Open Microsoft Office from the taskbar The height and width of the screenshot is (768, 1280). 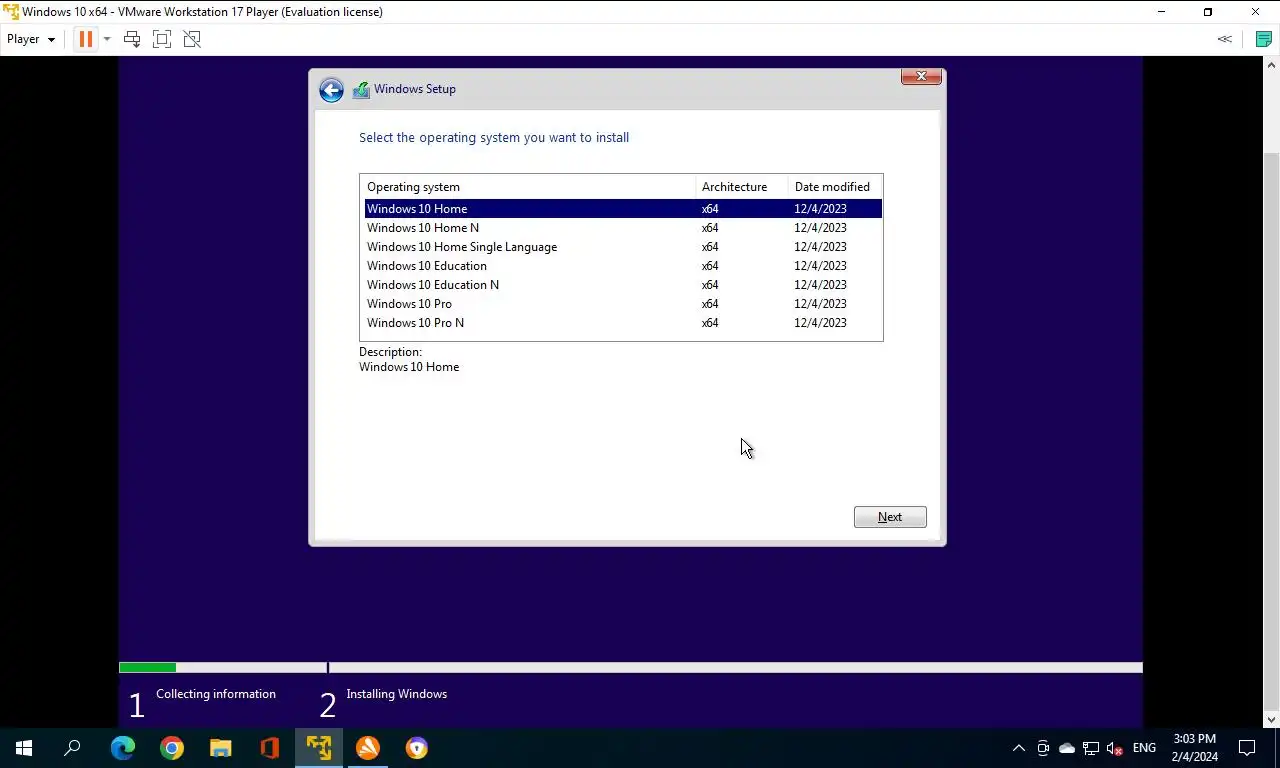tap(270, 748)
